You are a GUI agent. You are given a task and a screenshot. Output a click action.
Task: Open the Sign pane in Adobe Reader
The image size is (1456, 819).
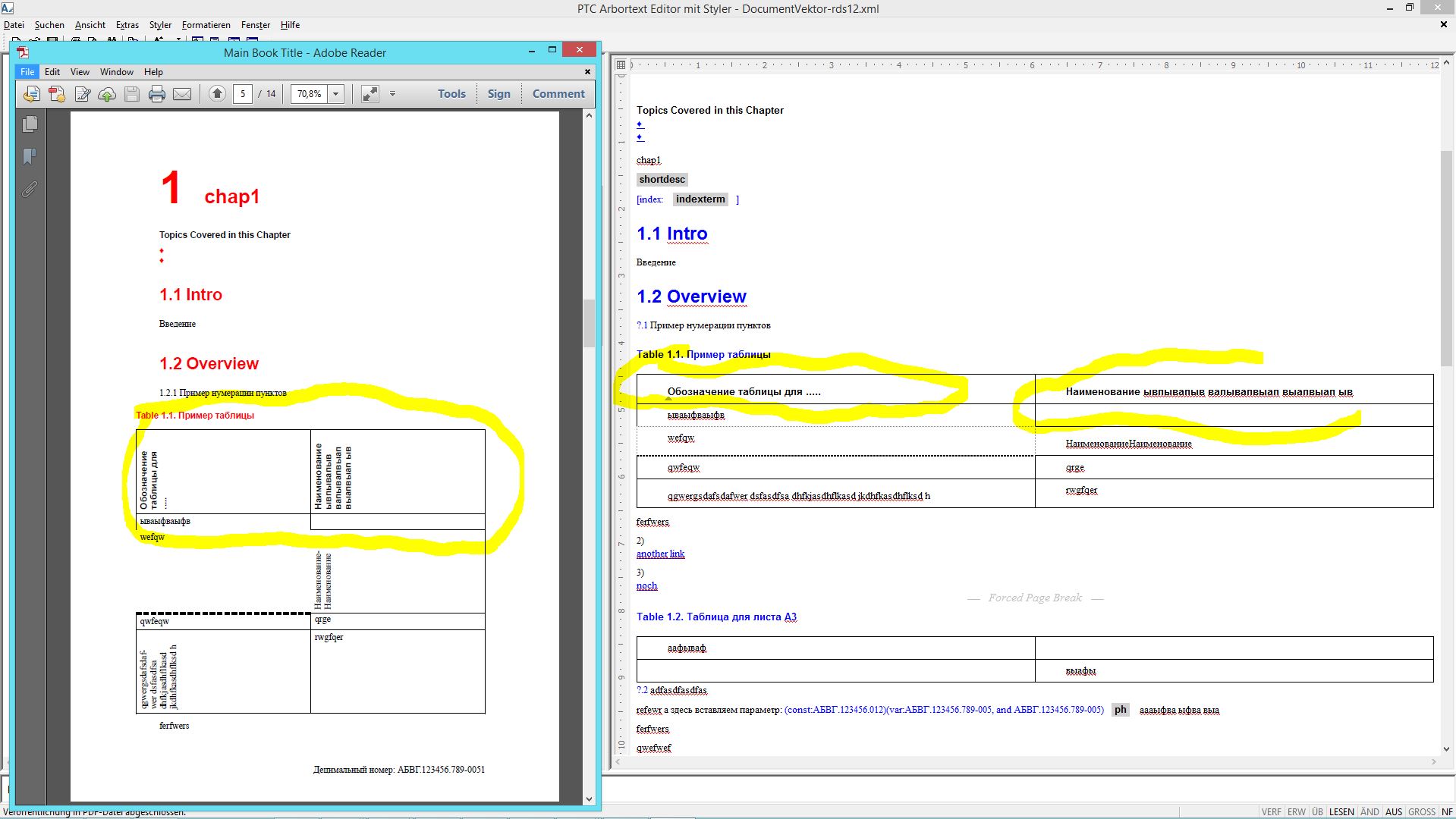click(x=498, y=94)
